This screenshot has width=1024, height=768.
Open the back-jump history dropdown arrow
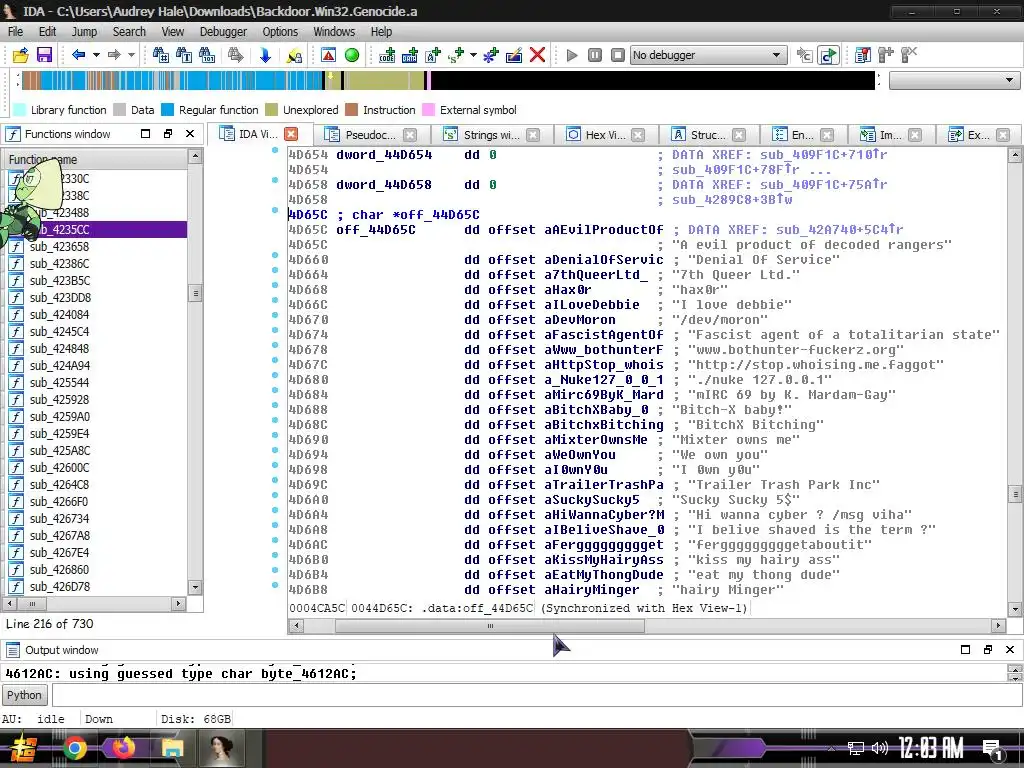point(96,56)
